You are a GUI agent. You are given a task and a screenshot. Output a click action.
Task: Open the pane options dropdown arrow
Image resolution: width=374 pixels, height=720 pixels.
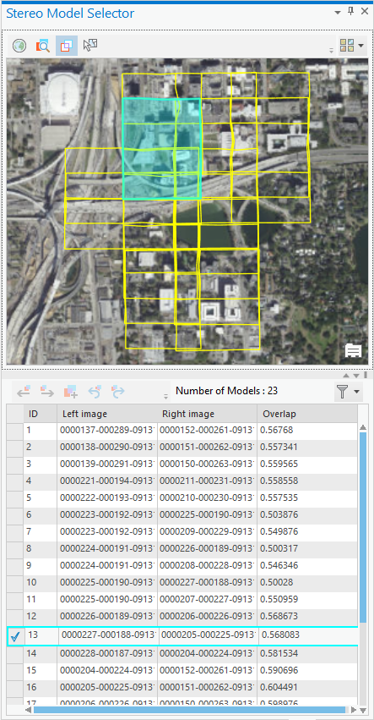point(338,12)
